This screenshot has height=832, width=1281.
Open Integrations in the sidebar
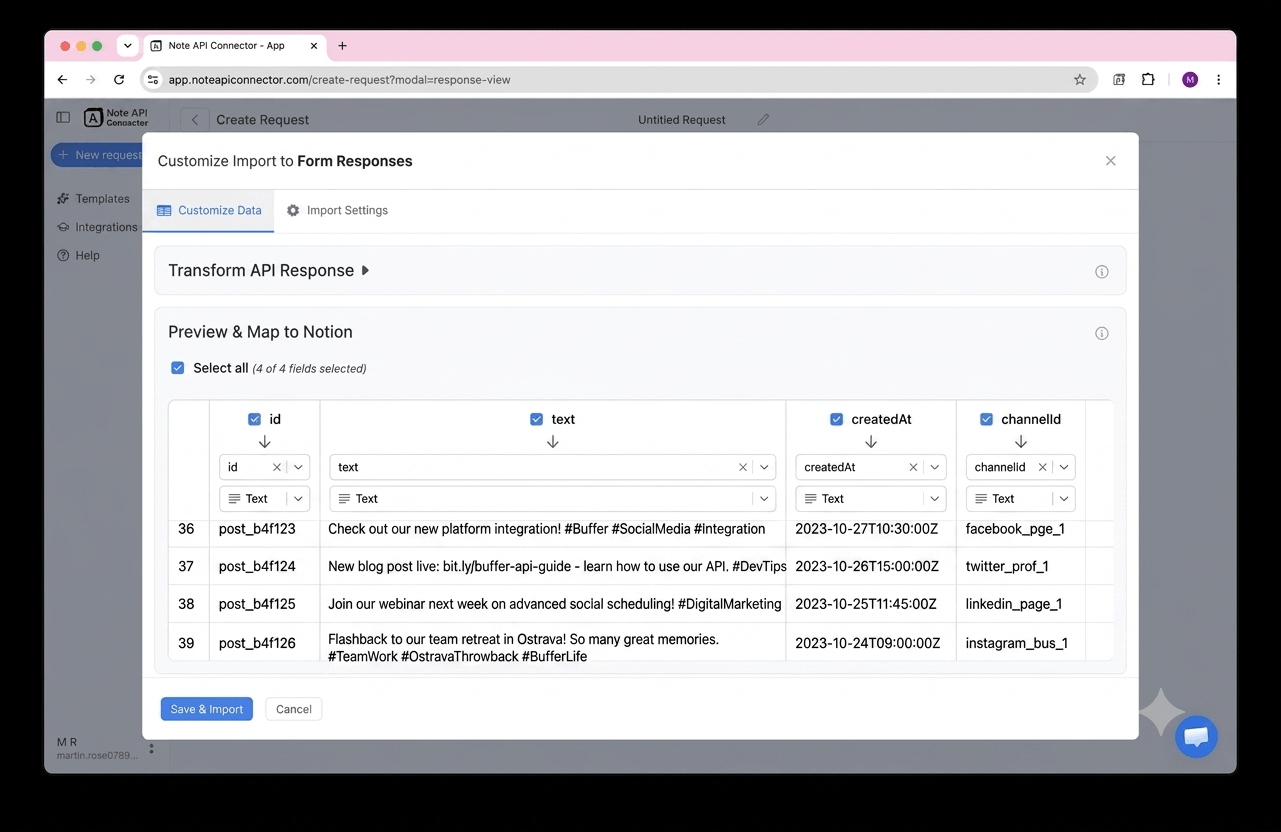coord(97,227)
